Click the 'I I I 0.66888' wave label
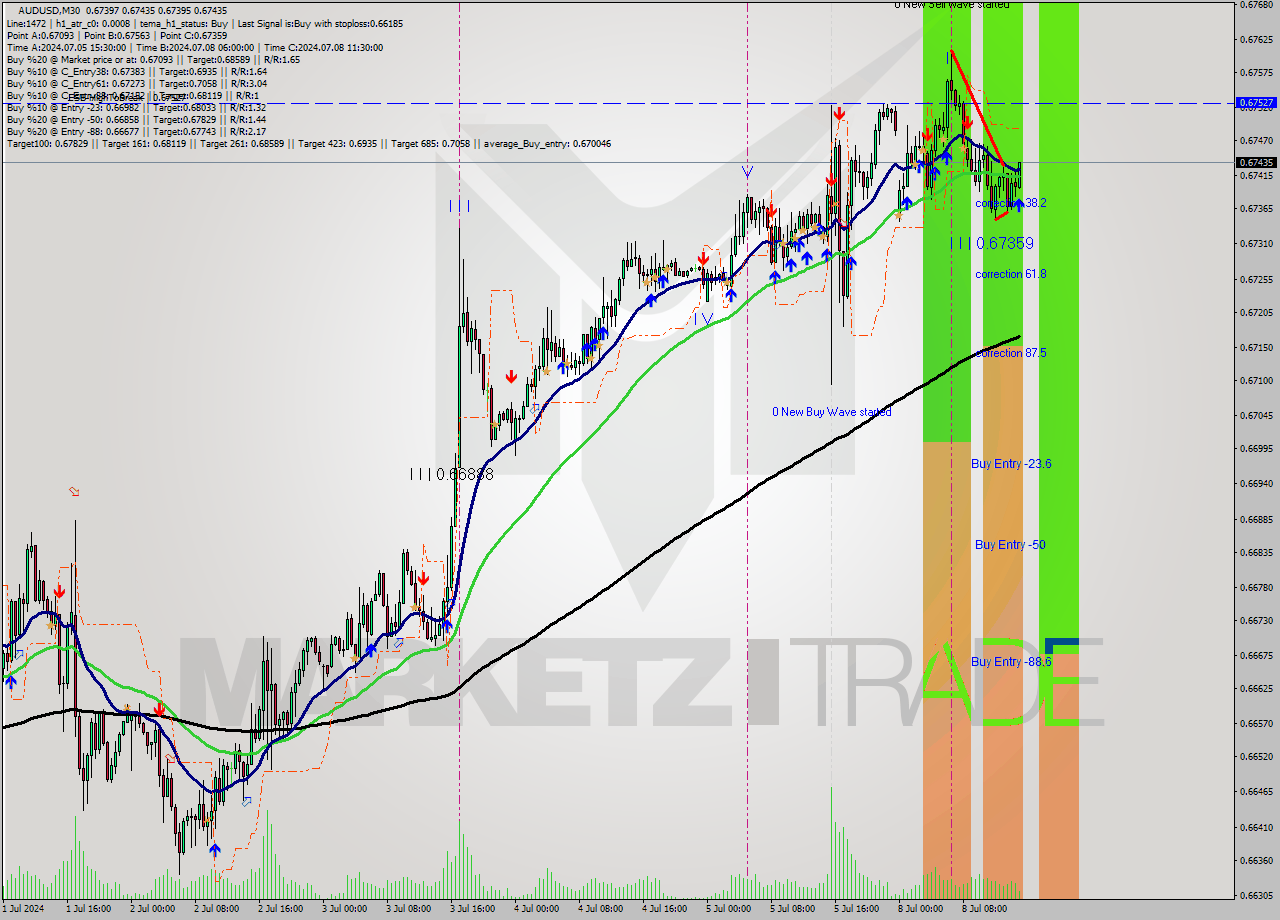 point(451,474)
